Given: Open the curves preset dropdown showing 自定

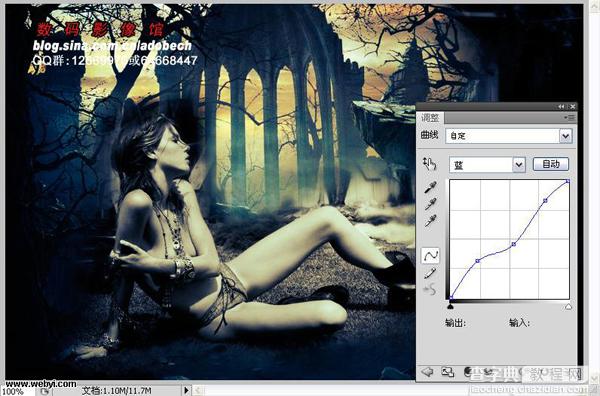Looking at the screenshot, I should pos(509,136).
